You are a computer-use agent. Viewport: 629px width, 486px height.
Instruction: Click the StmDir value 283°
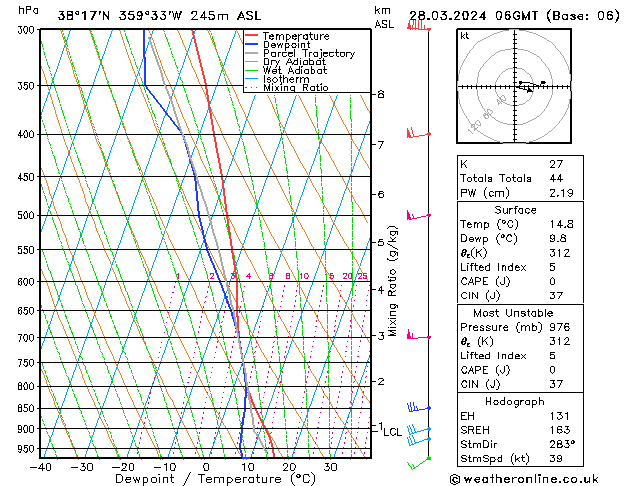pyautogui.click(x=562, y=444)
